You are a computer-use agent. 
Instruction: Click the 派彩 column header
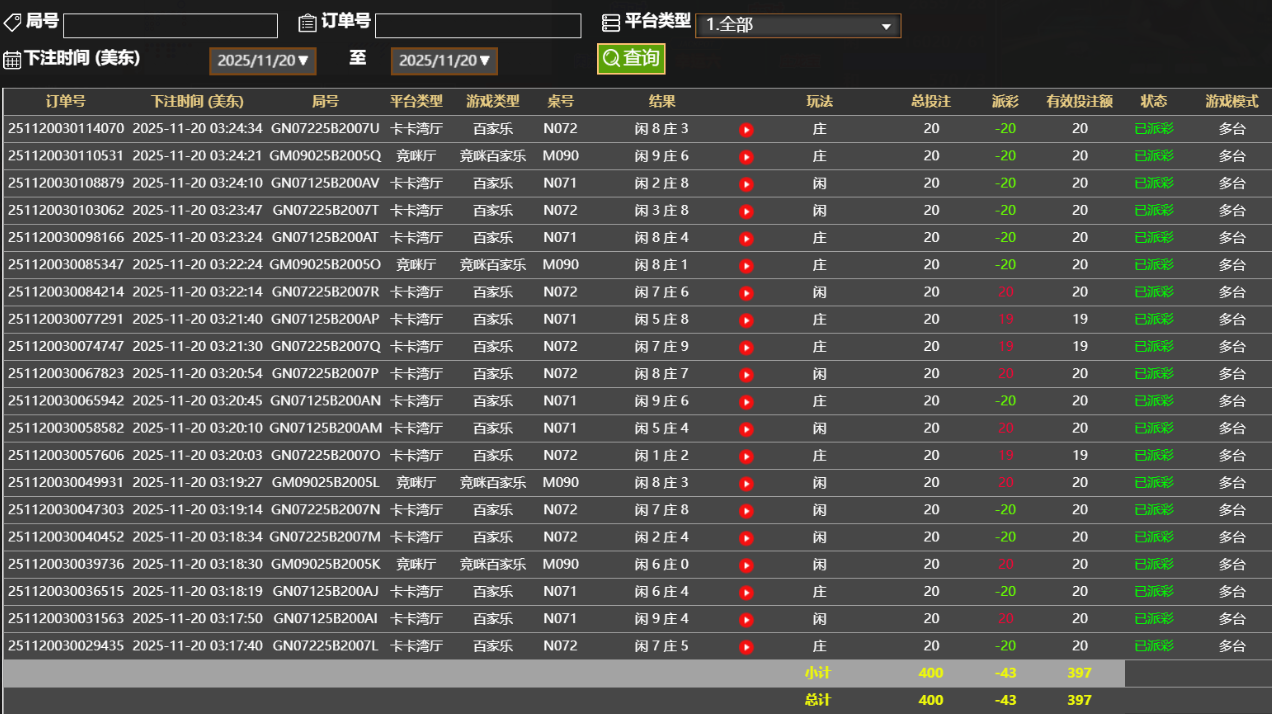tap(1005, 102)
